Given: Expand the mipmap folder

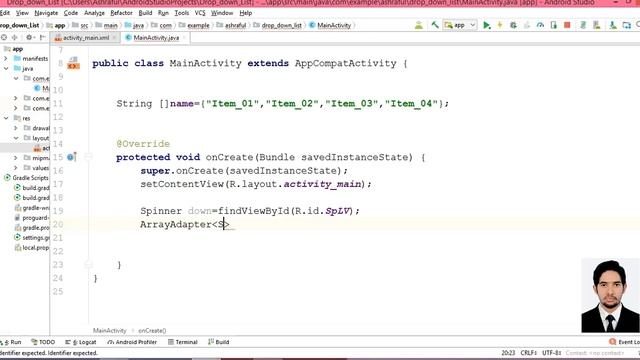Looking at the screenshot, I should tap(16, 158).
